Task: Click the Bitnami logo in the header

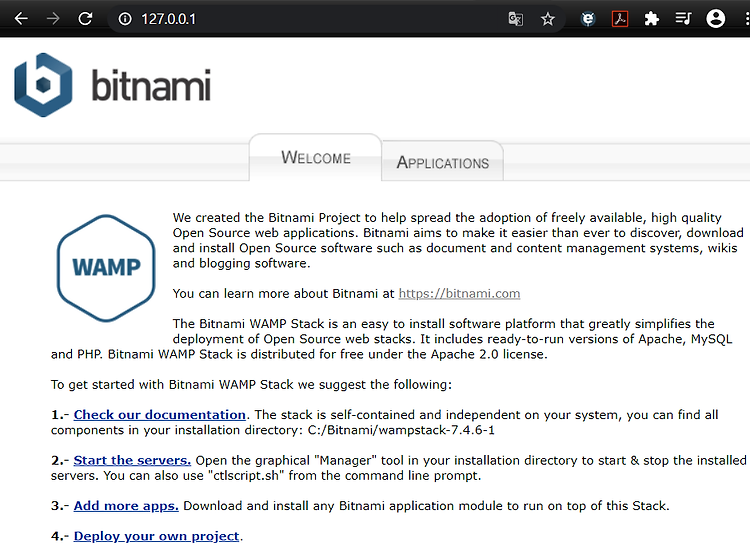Action: click(112, 85)
